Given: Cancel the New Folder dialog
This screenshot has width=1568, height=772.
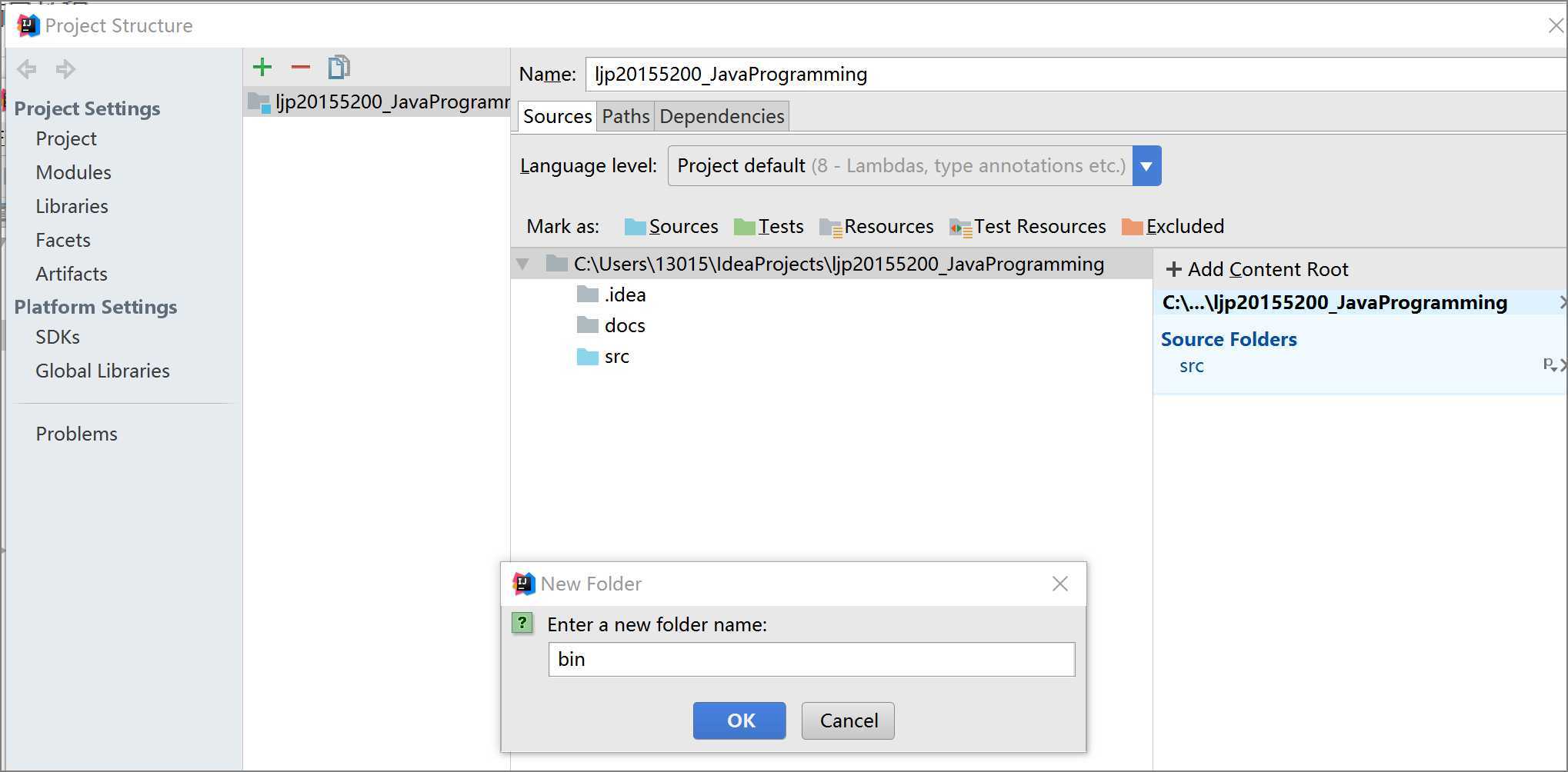Looking at the screenshot, I should point(848,720).
